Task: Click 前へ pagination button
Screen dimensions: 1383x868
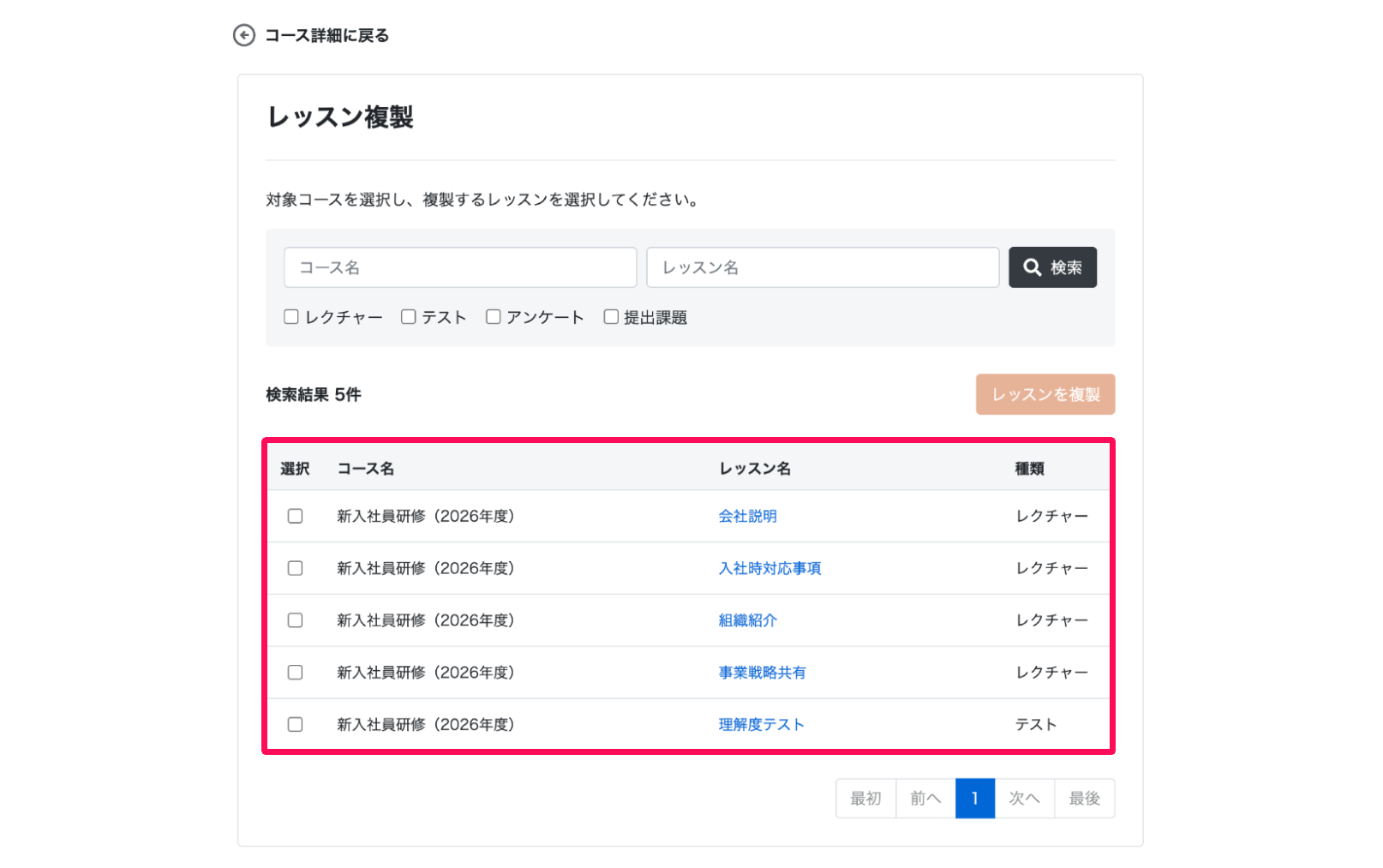Action: (x=925, y=799)
